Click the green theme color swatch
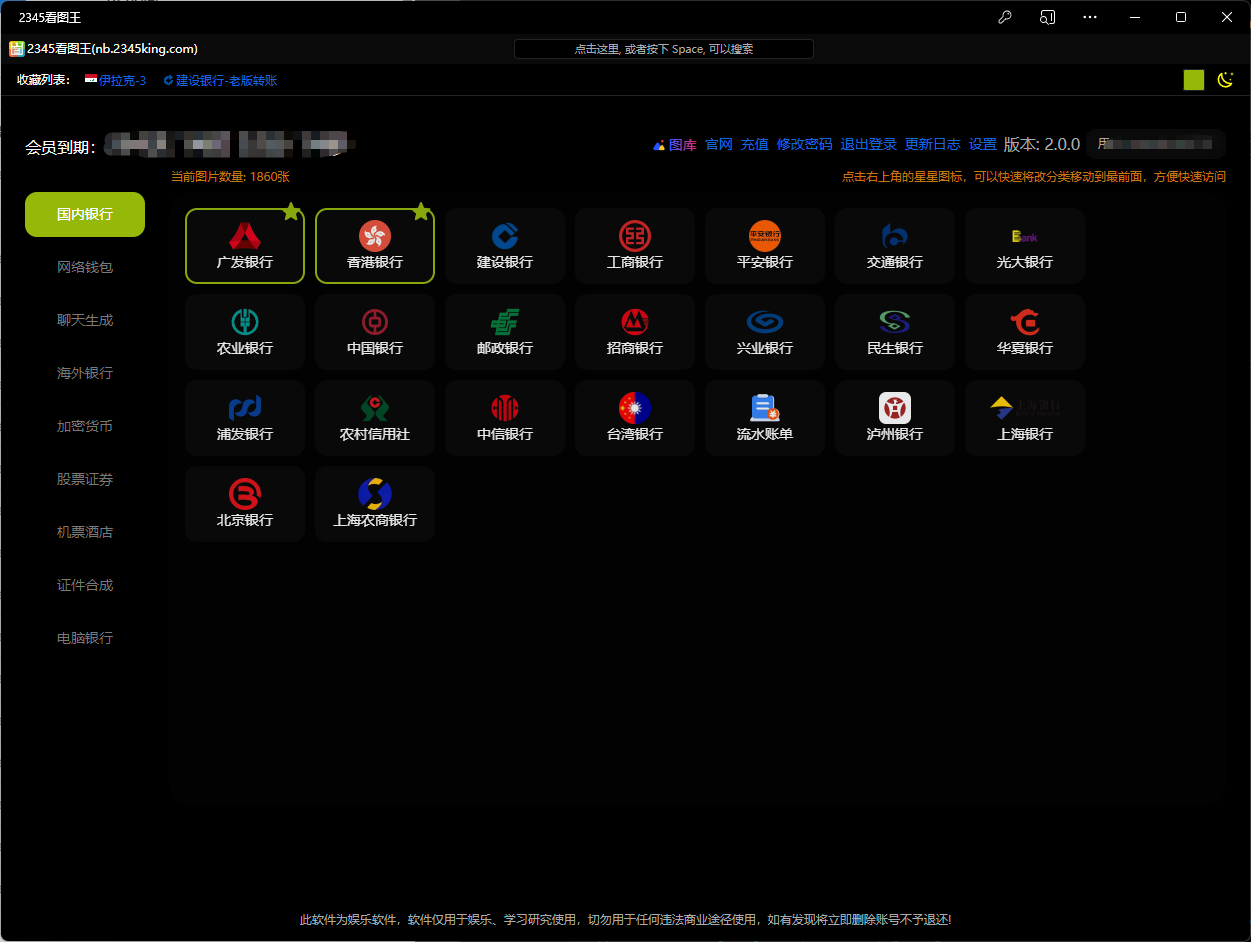Viewport: 1251px width, 942px height. [x=1193, y=80]
